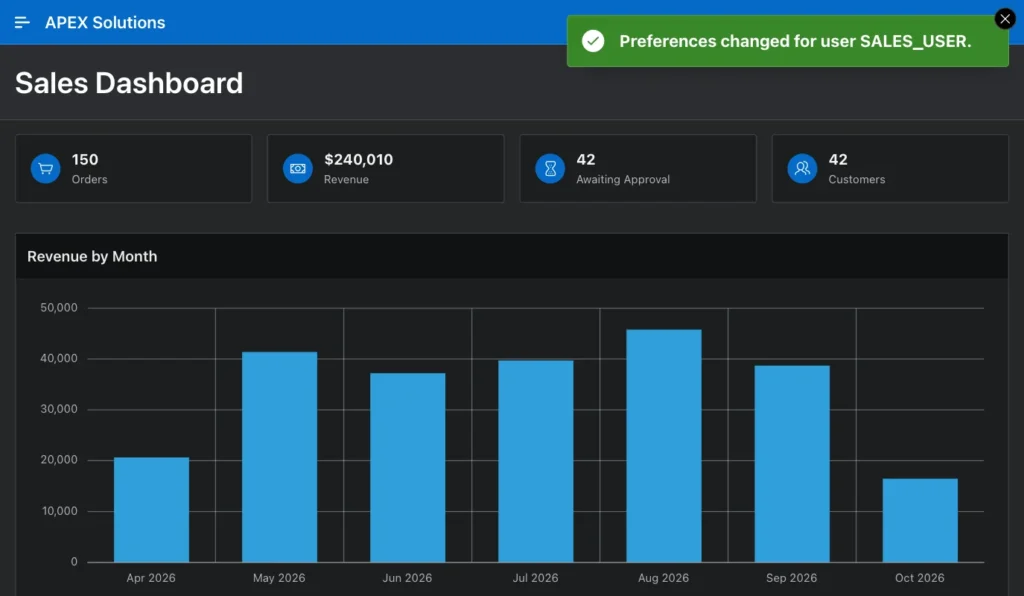Click the green checkmark success icon
This screenshot has width=1024, height=596.
click(593, 41)
